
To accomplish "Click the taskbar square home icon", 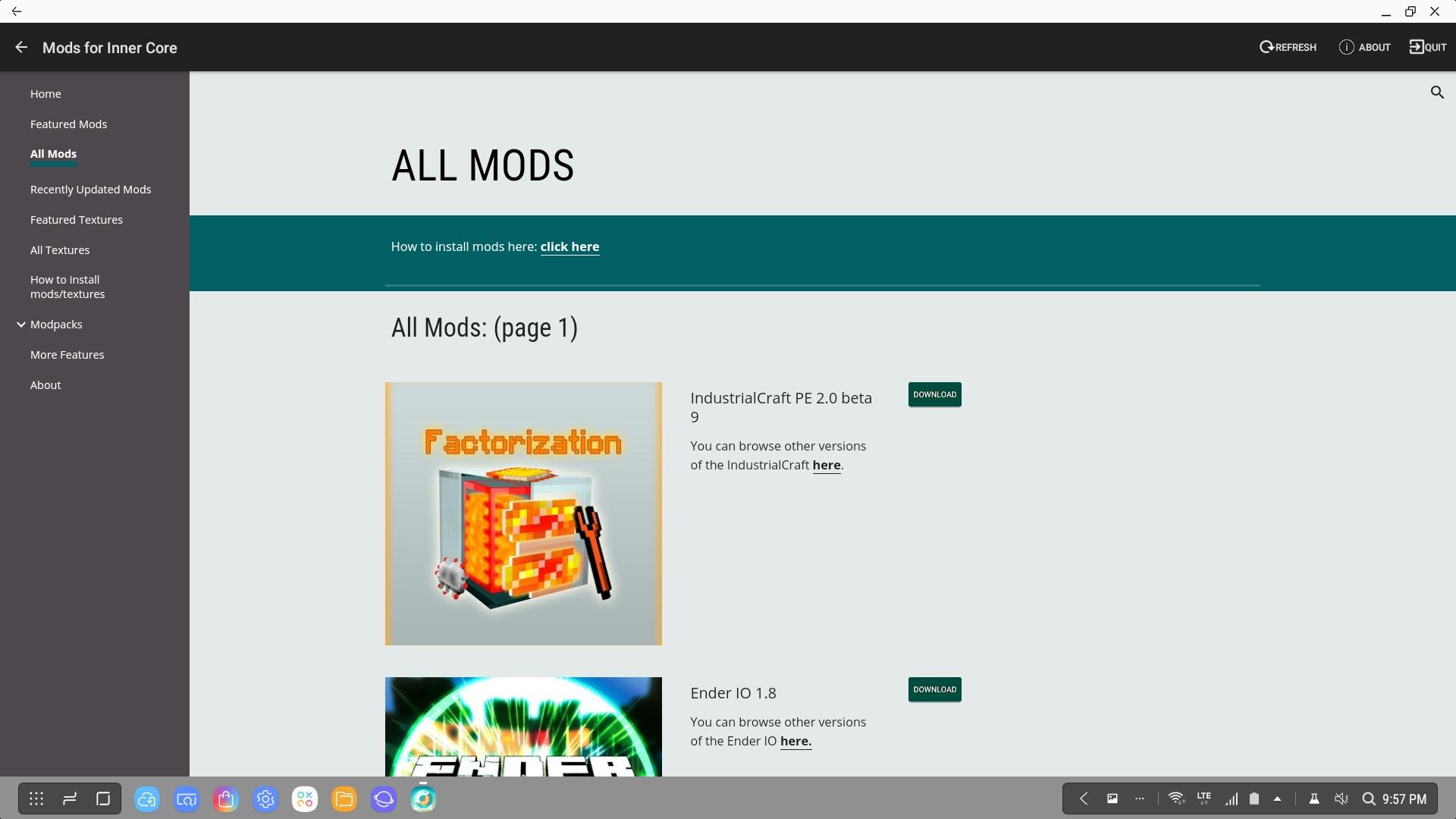I will click(103, 799).
